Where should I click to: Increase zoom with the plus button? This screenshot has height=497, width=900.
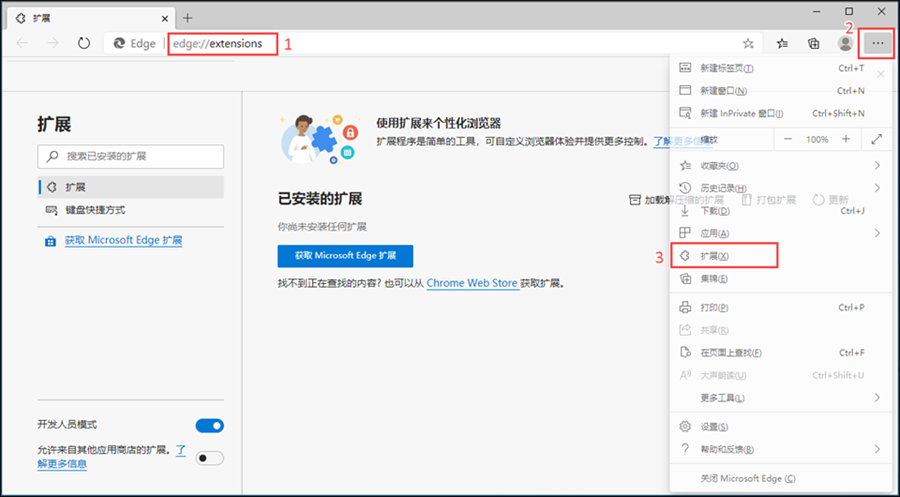tap(846, 139)
